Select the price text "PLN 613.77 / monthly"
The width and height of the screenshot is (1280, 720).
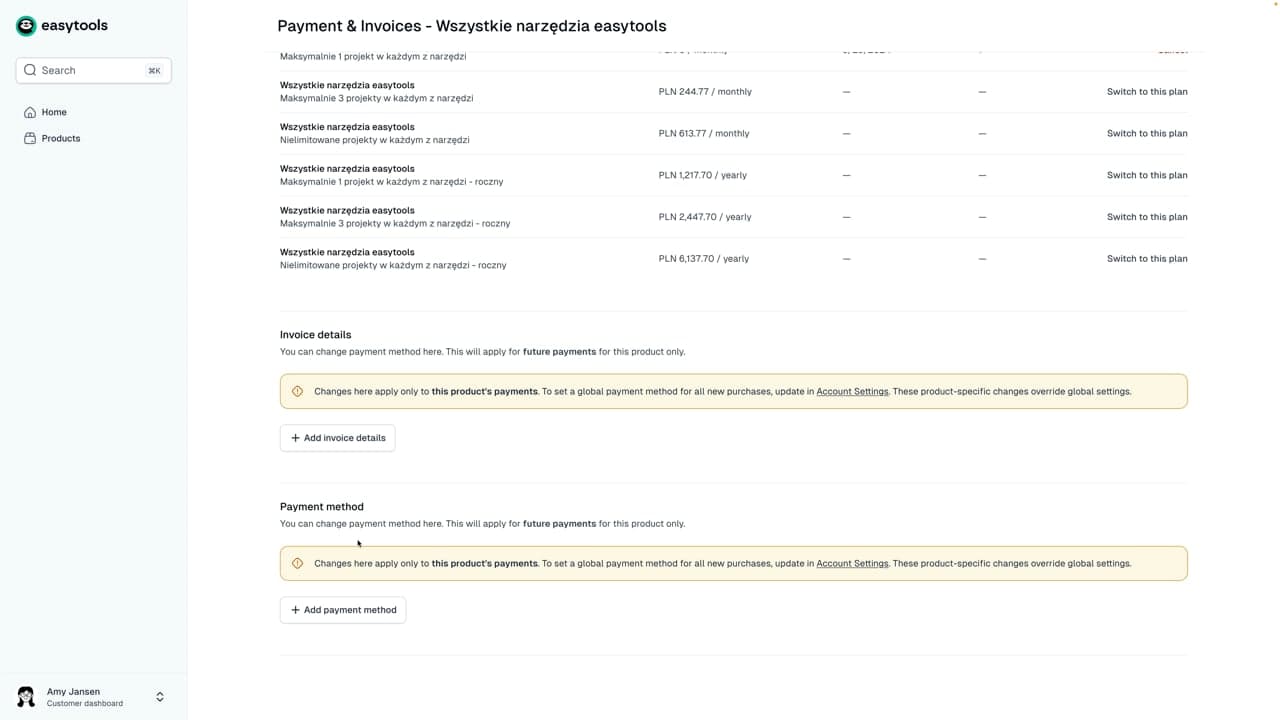704,134
